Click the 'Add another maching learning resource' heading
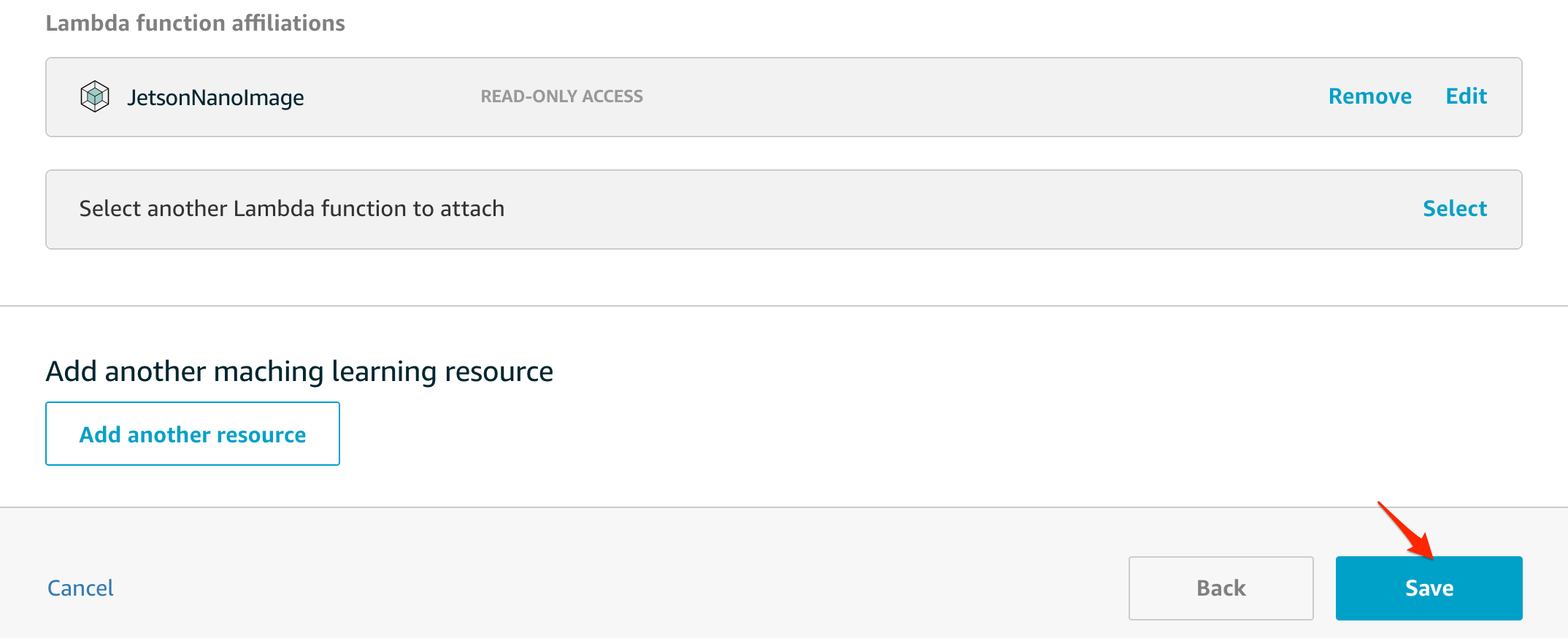 [299, 372]
